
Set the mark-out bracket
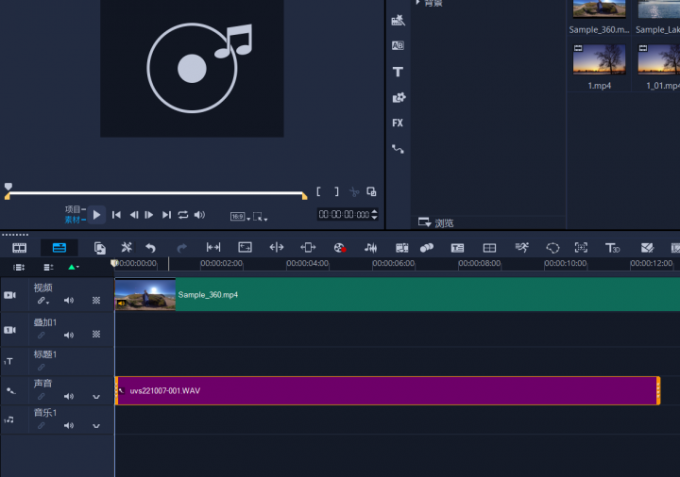coord(337,192)
